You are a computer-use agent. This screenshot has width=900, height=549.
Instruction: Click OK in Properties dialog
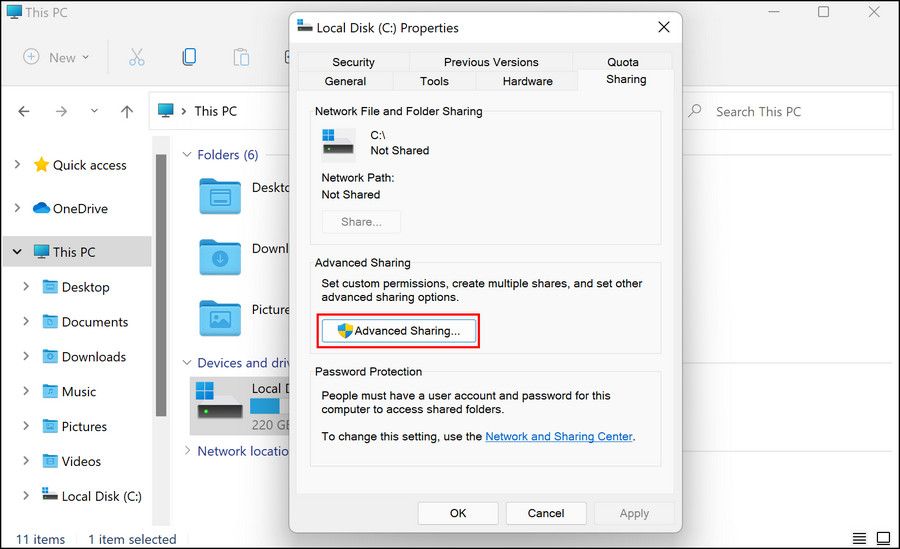pos(458,513)
